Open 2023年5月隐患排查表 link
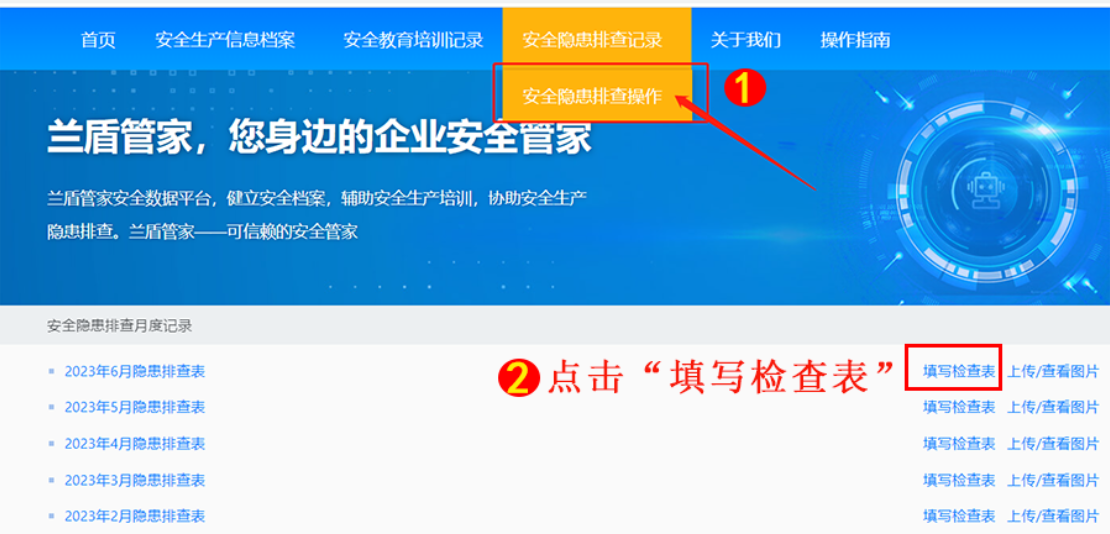The height and width of the screenshot is (534, 1110). point(135,407)
